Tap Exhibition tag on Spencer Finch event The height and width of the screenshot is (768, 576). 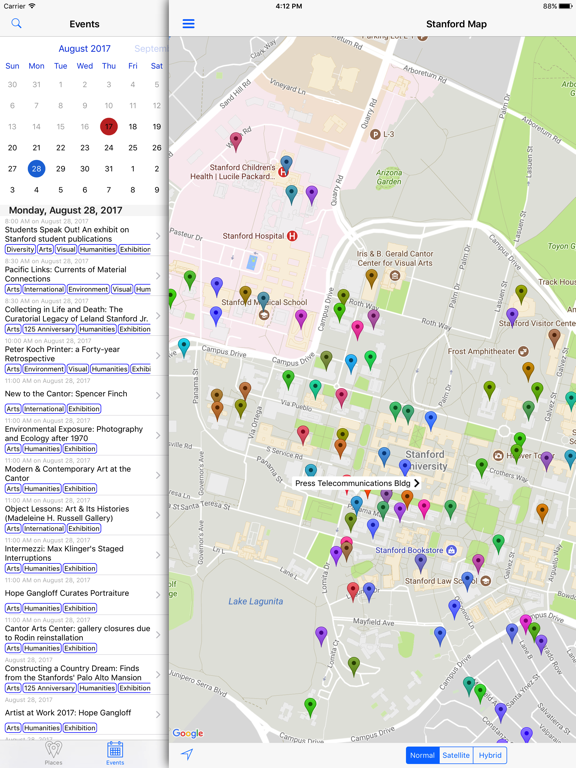[84, 408]
